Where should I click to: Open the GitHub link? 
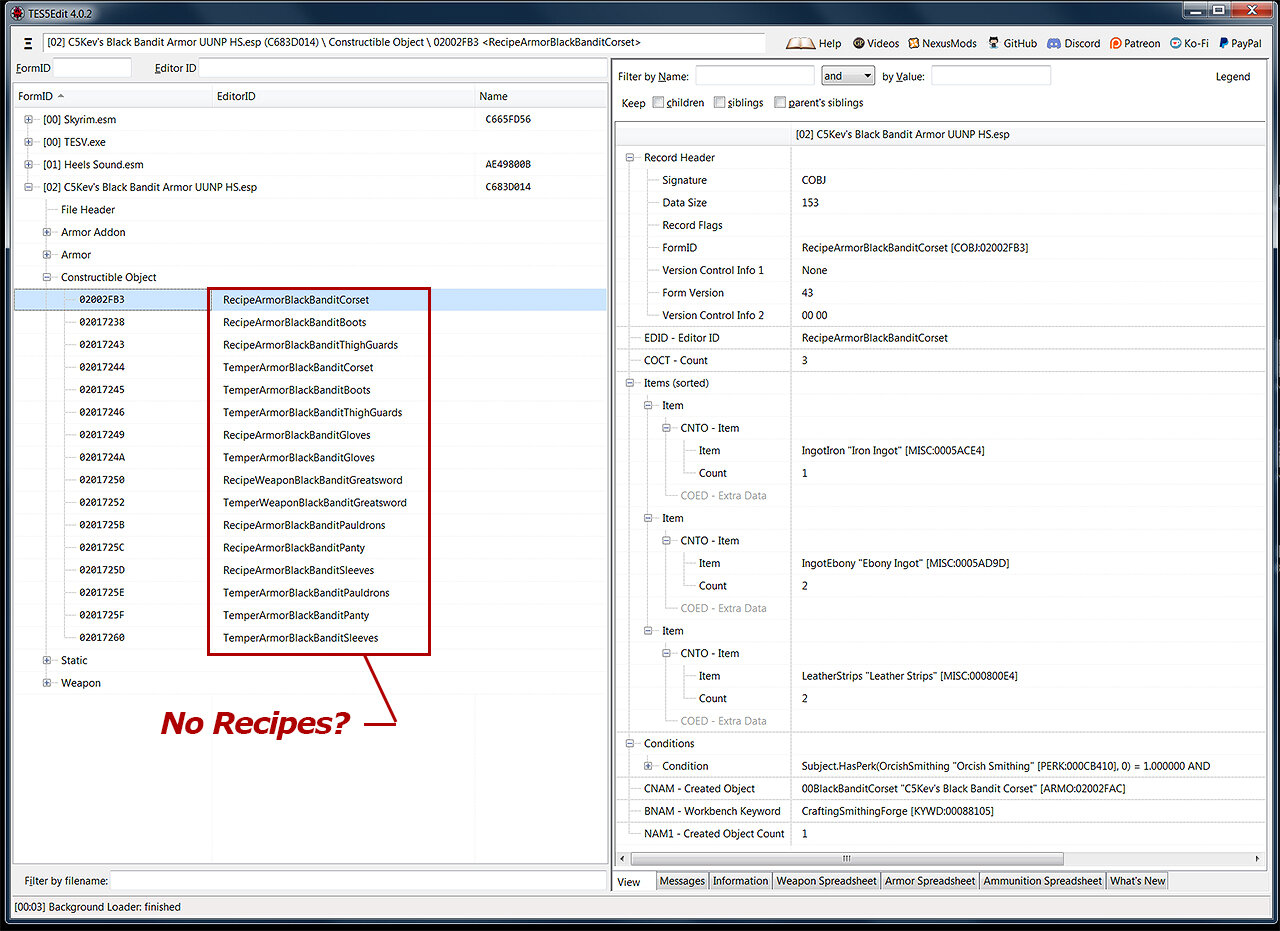pyautogui.click(x=1012, y=43)
